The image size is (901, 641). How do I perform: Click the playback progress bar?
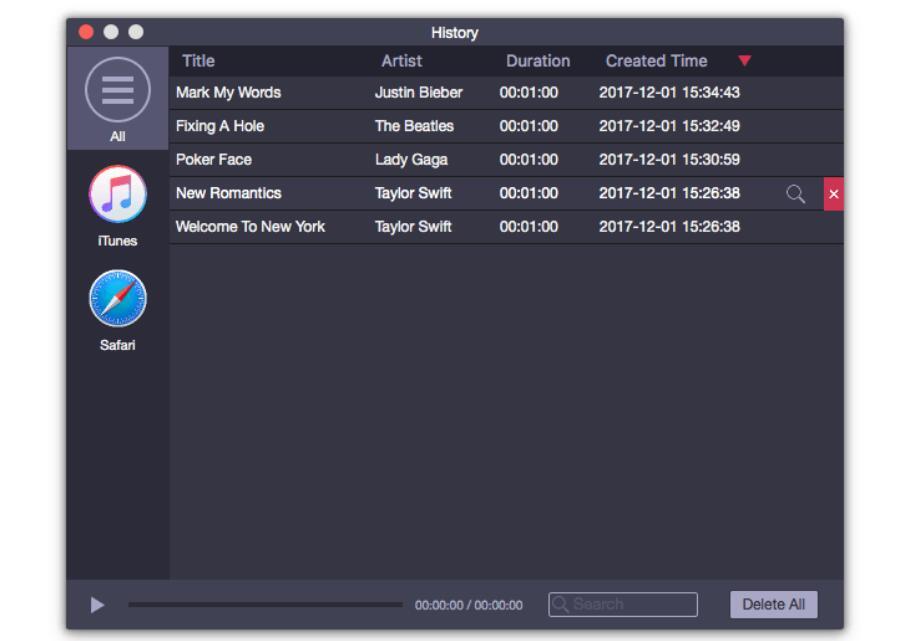pos(265,605)
